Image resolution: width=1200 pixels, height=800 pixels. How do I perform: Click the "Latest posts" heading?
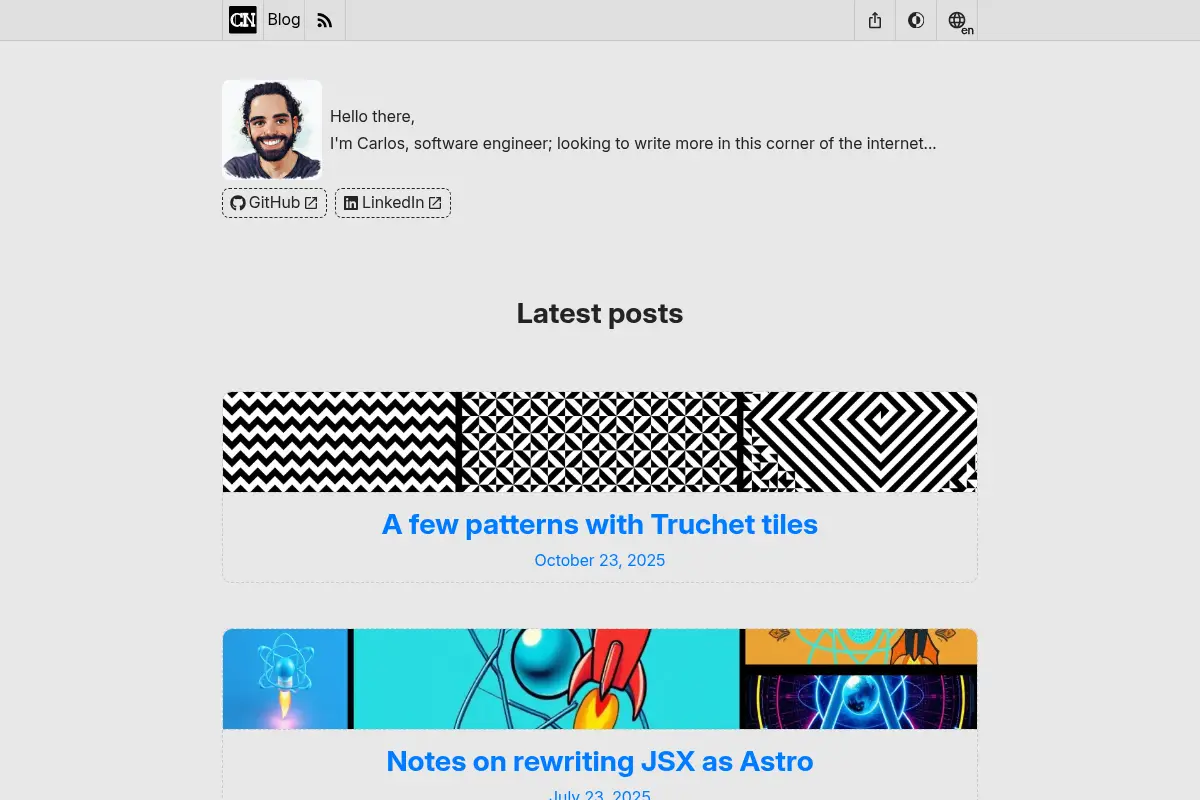tap(600, 313)
